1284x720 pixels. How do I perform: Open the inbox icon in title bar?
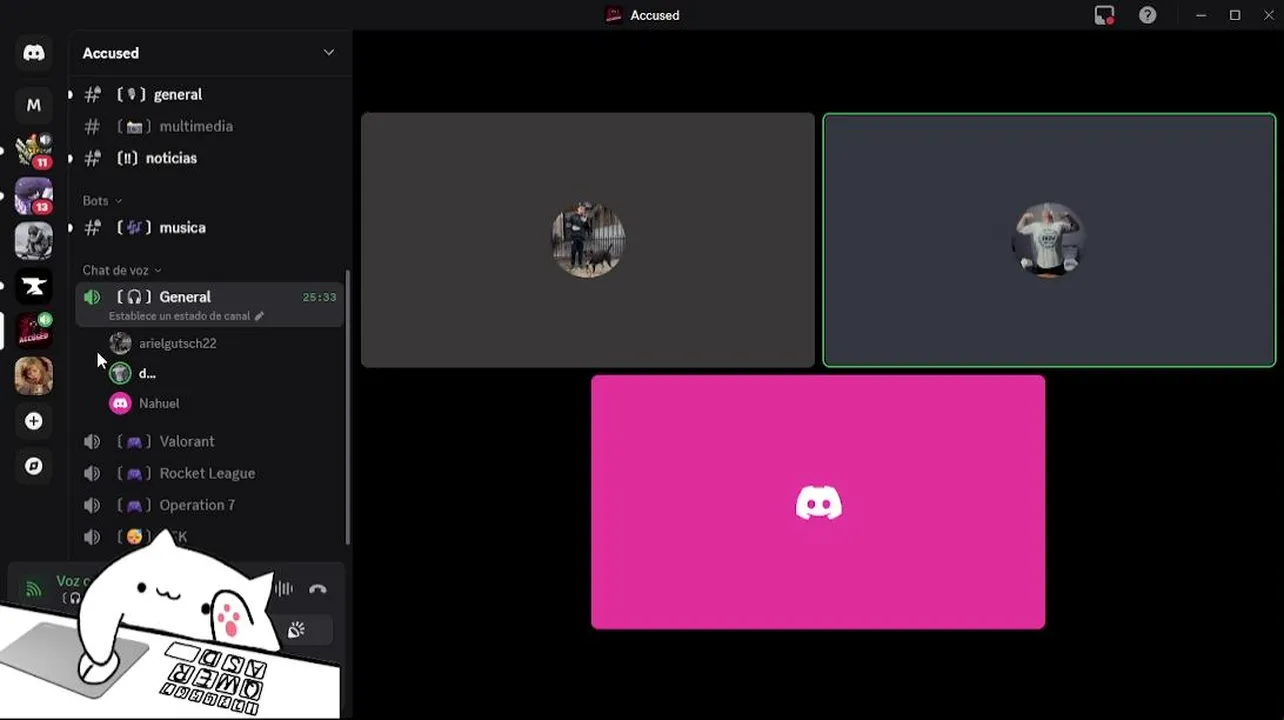(1104, 15)
